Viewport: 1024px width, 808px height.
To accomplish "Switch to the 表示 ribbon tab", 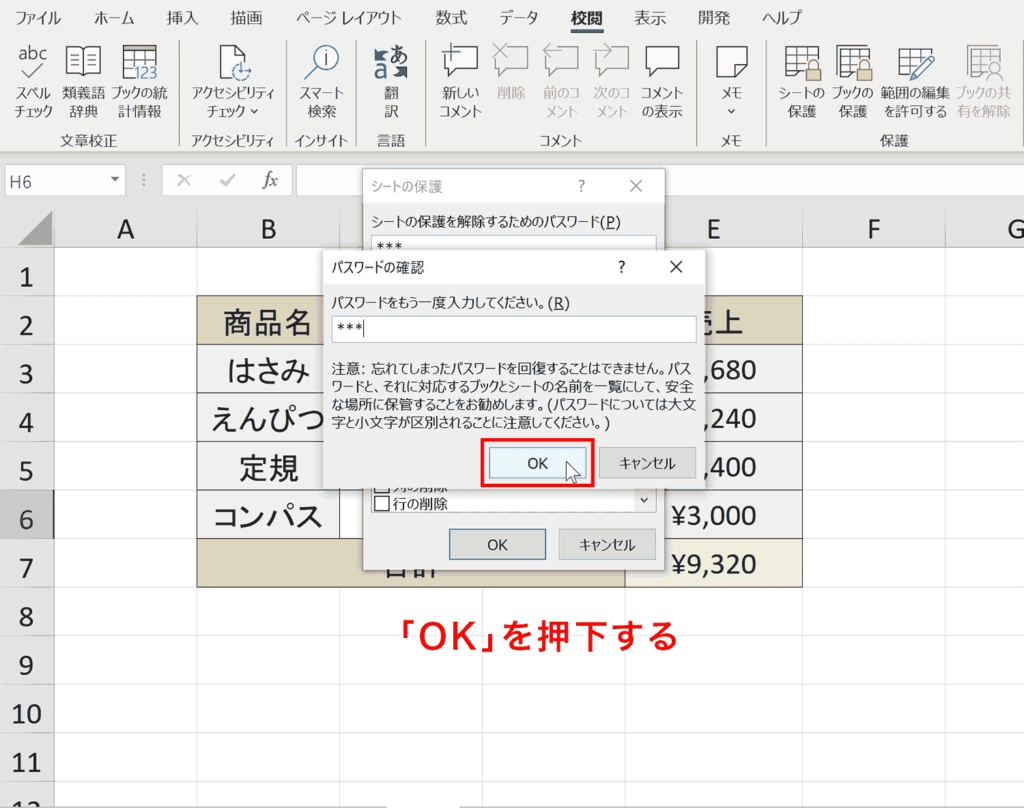I will 649,17.
